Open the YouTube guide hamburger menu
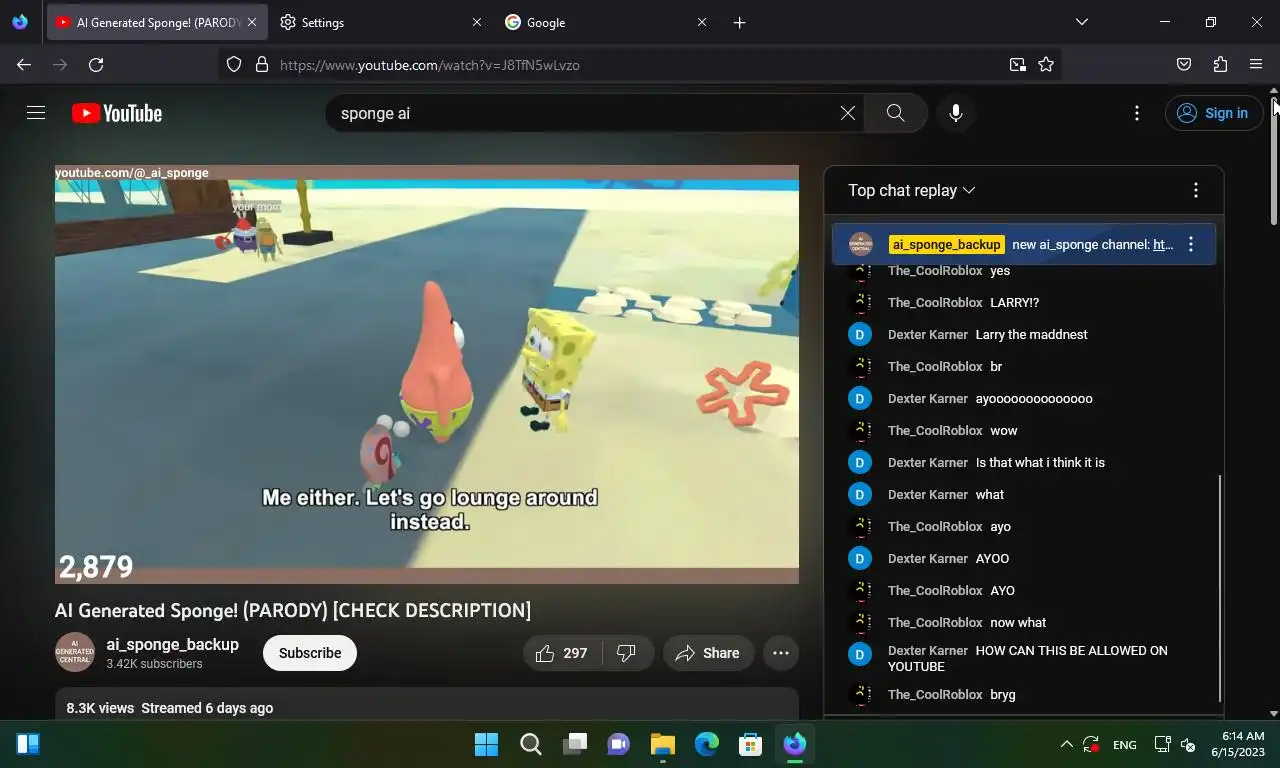 [x=36, y=113]
